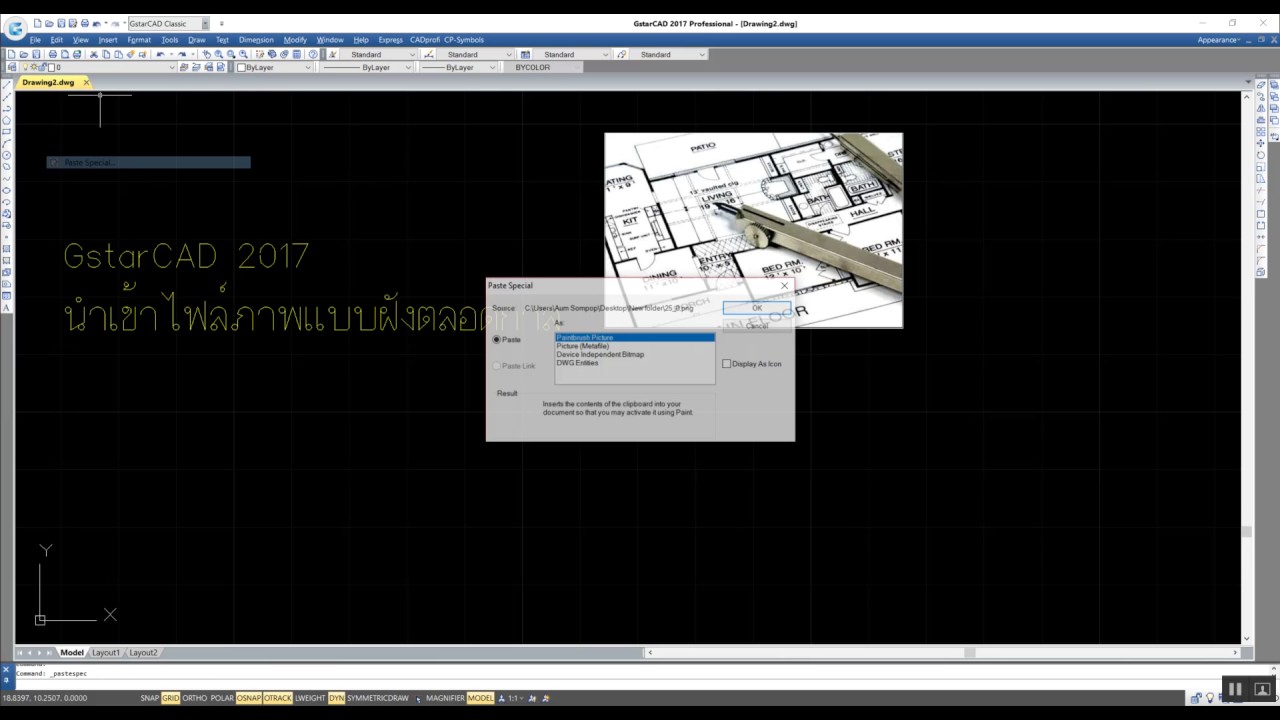Viewport: 1280px width, 720px height.
Task: Toggle POLAR tracking in status bar
Action: click(222, 698)
